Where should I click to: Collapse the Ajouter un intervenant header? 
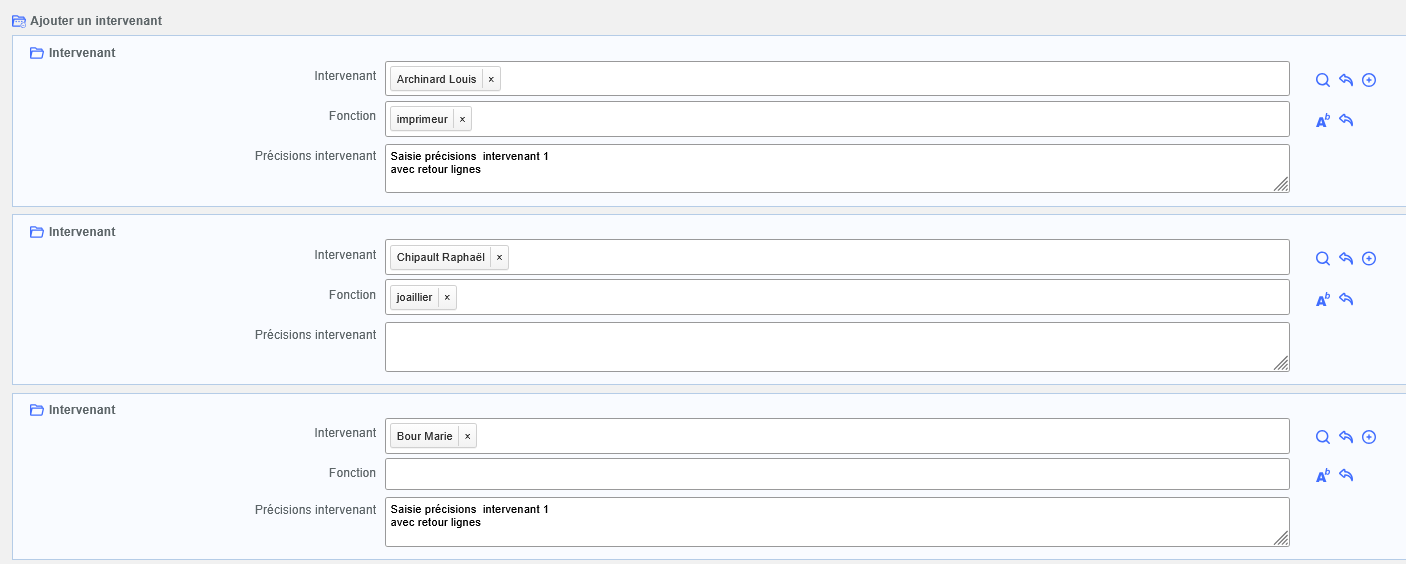[x=18, y=21]
